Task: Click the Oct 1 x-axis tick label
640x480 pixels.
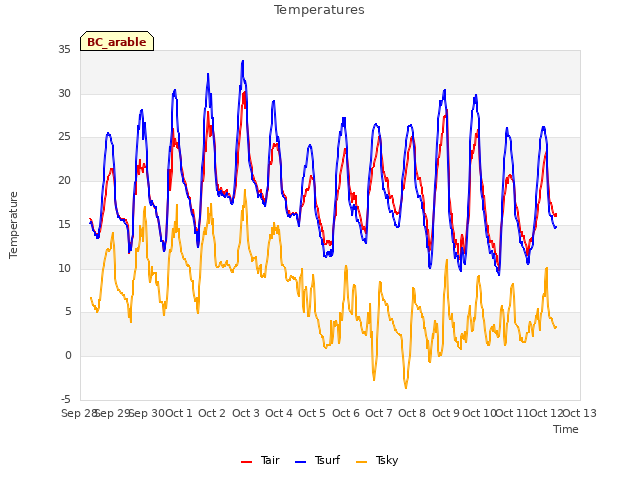Action: 179,413
